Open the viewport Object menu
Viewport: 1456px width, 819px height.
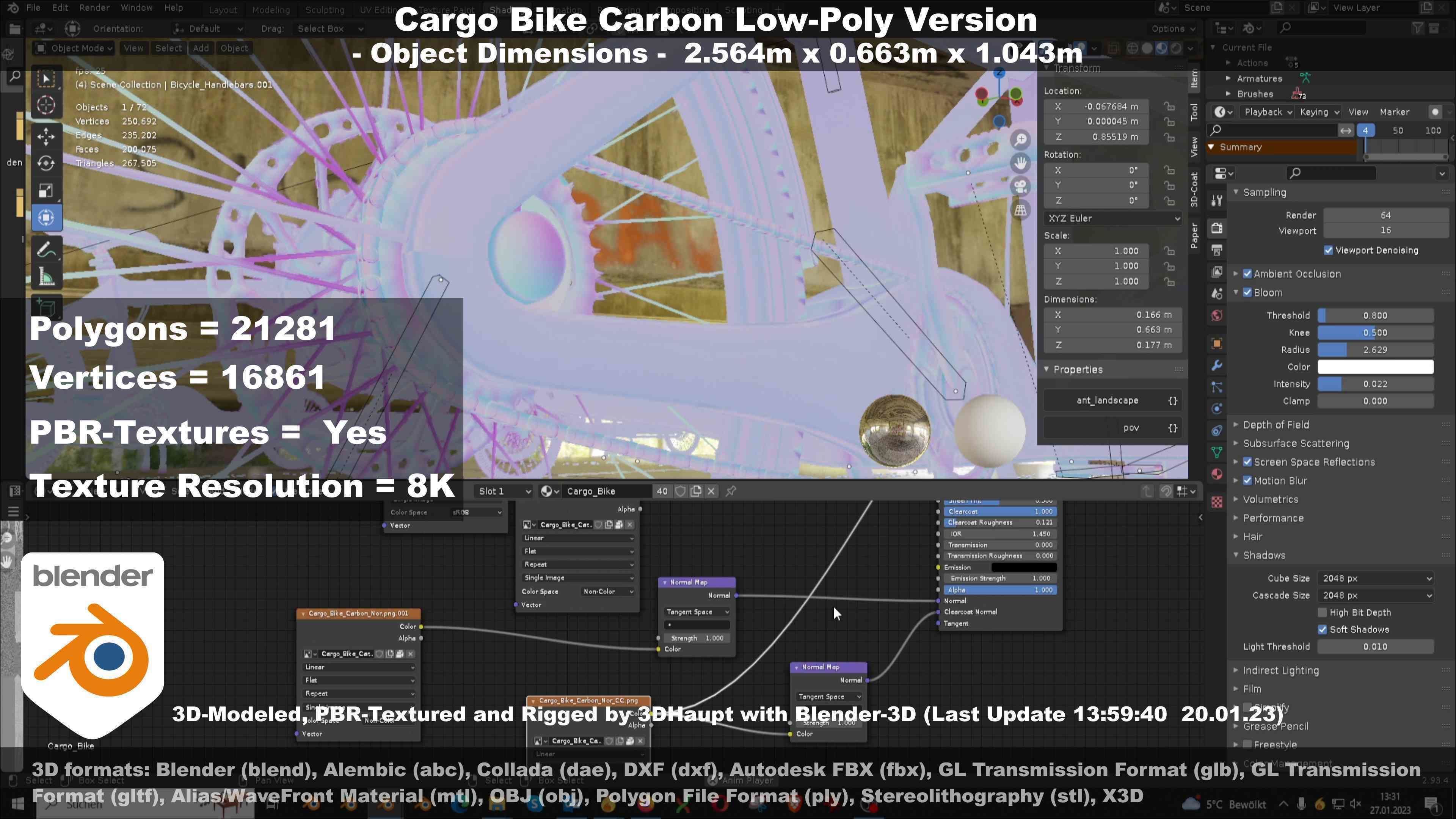pyautogui.click(x=234, y=48)
